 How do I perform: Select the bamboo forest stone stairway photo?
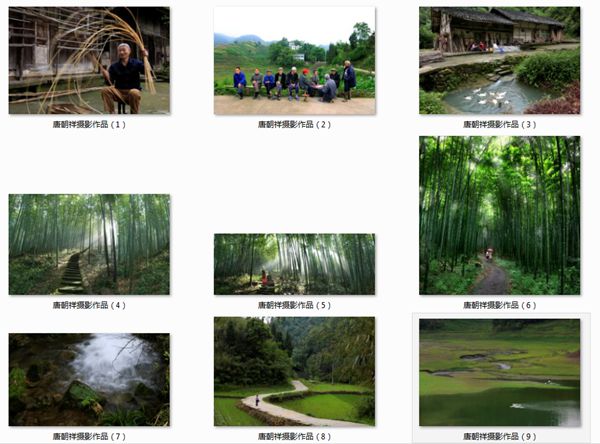(x=89, y=244)
